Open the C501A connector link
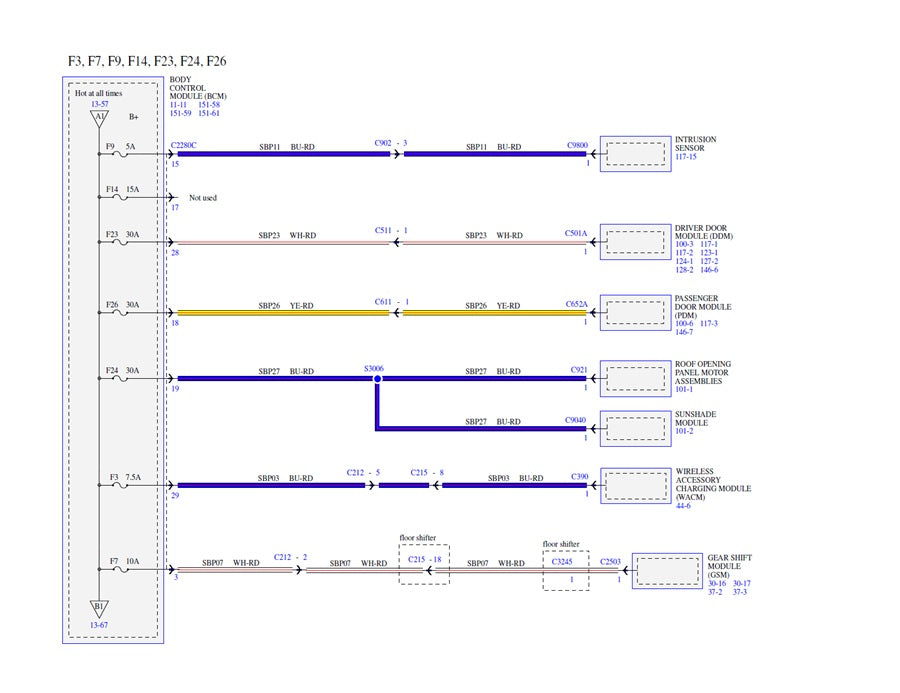The width and height of the screenshot is (900, 693). [576, 232]
